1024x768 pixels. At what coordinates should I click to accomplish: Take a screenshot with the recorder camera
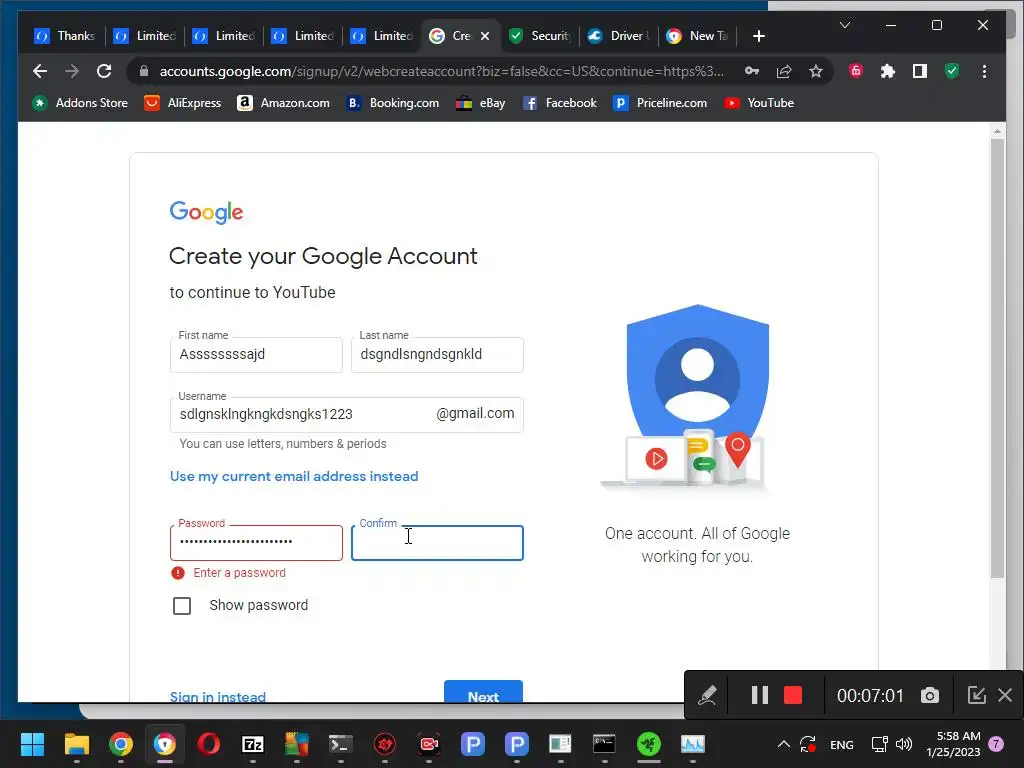tap(930, 695)
